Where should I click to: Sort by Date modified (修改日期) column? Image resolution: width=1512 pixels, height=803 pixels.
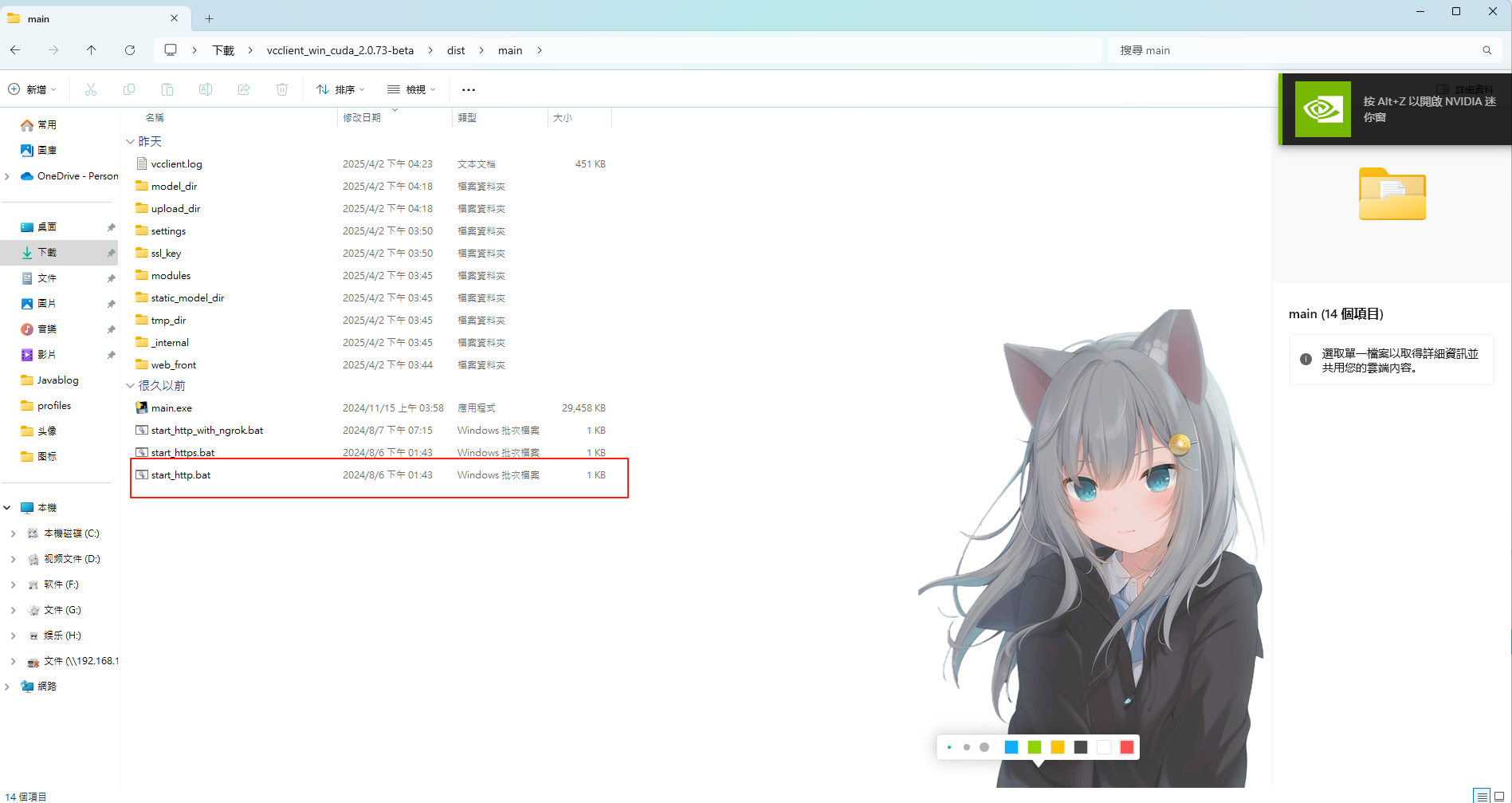pos(362,117)
